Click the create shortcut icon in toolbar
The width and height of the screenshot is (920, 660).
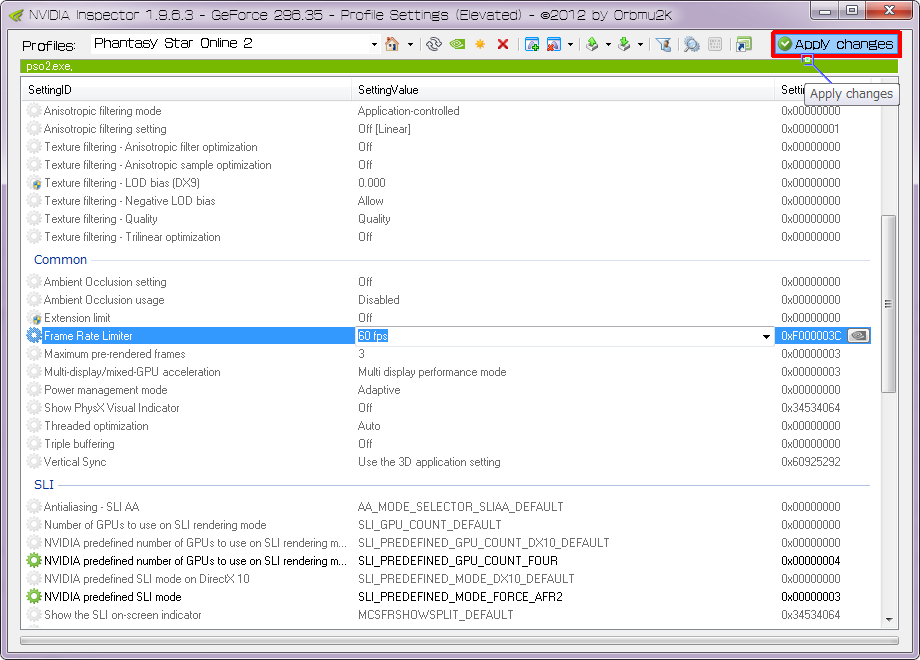point(744,44)
